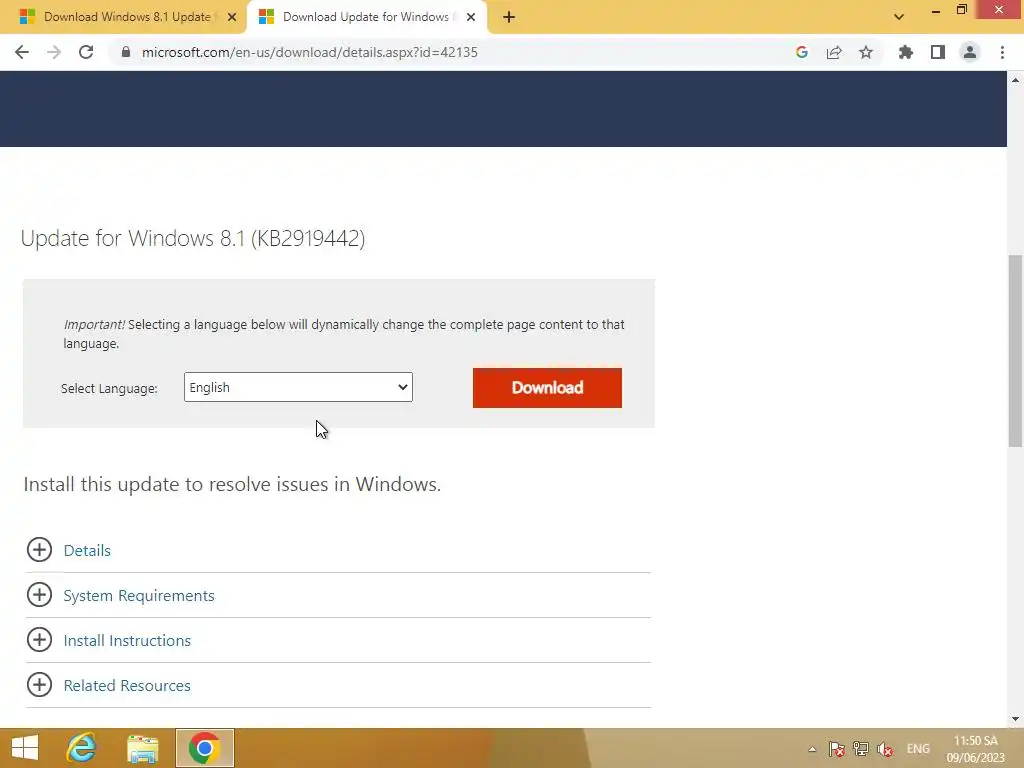
Task: Open the Extensions puzzle icon
Action: [x=906, y=52]
